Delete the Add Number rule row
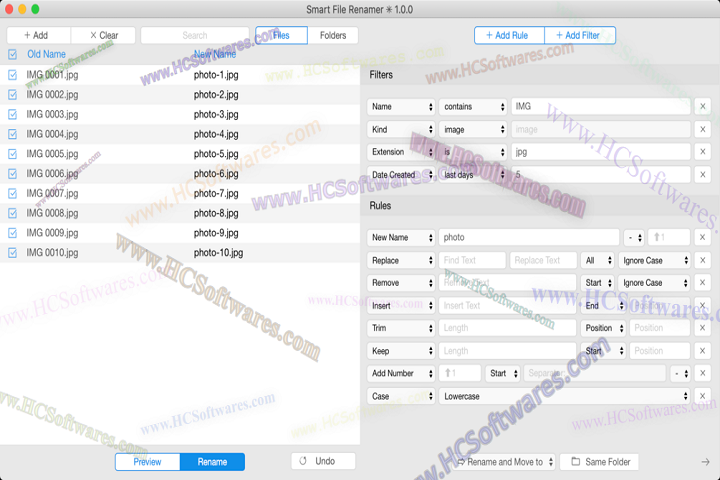The height and width of the screenshot is (480, 720). (703, 373)
